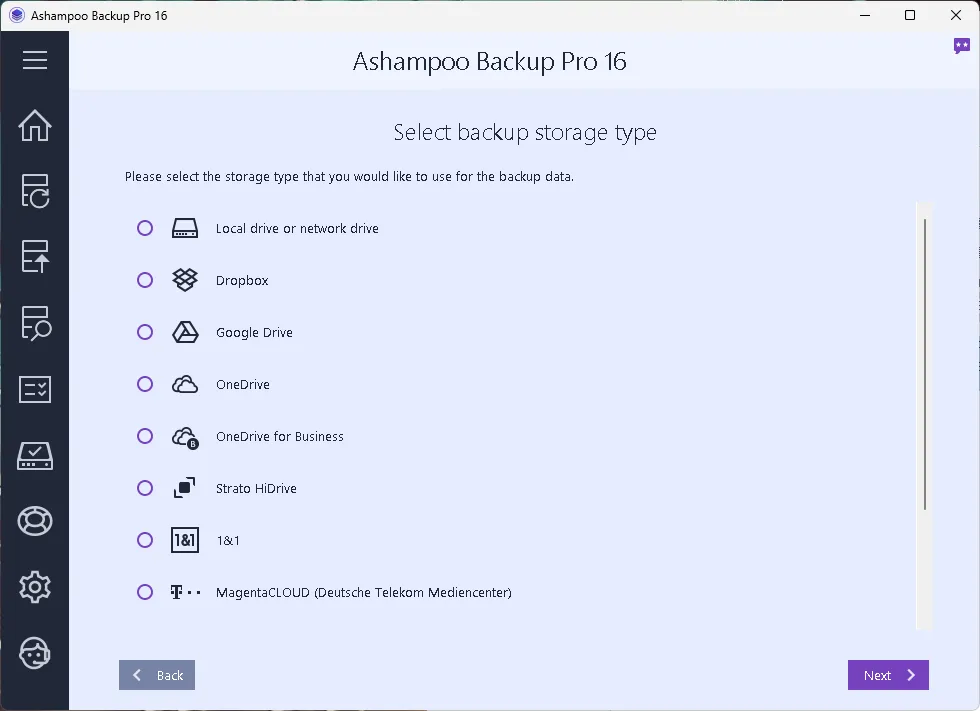
Task: Click the purple feedback chat icon
Action: click(962, 46)
